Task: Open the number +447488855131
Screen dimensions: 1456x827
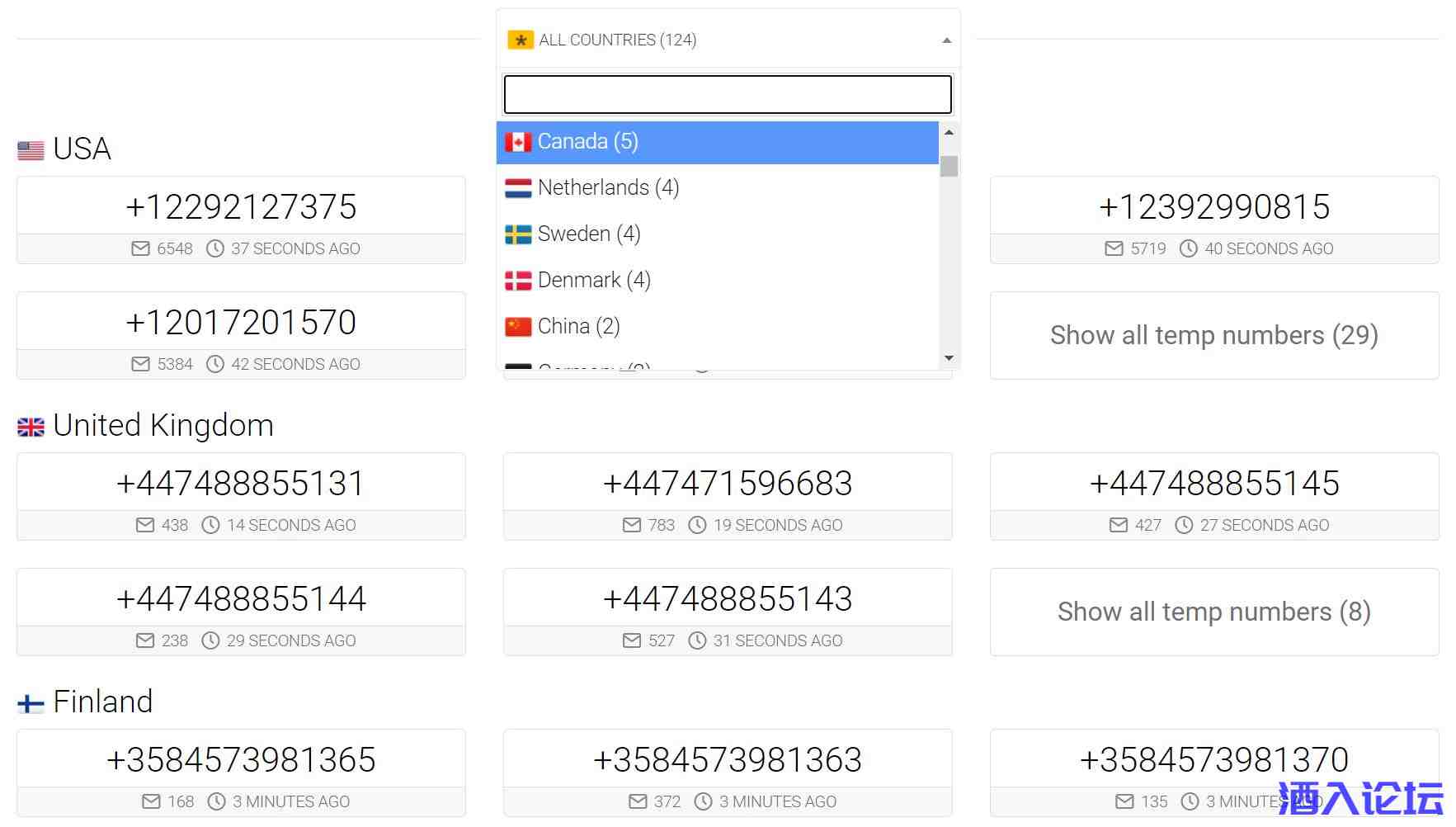Action: 240,483
